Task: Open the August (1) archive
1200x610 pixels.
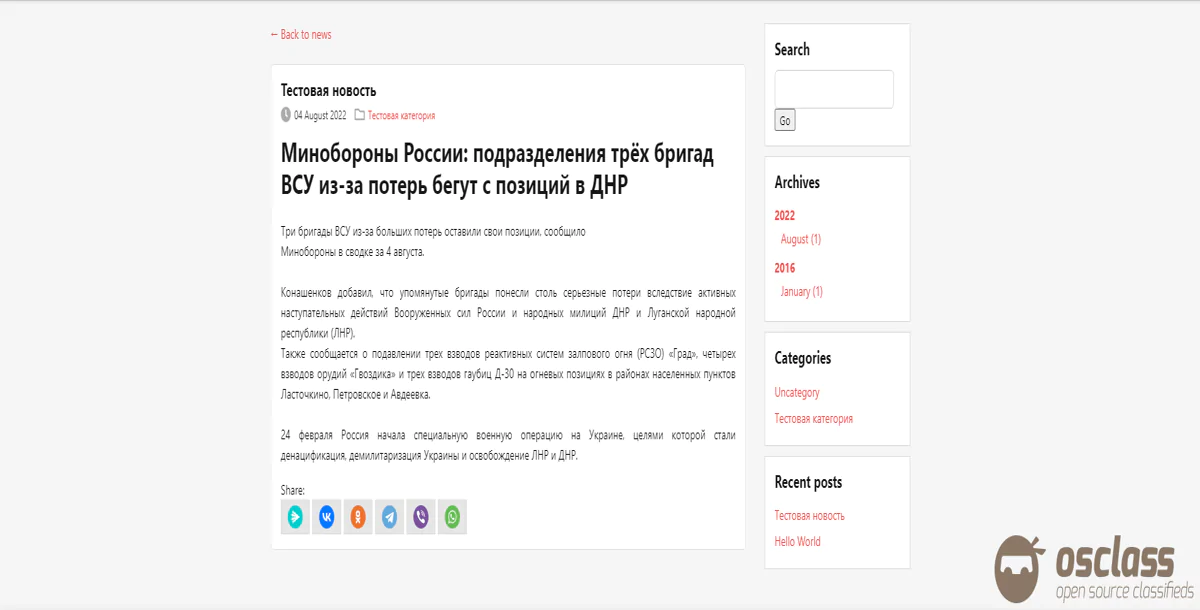Action: (x=800, y=239)
